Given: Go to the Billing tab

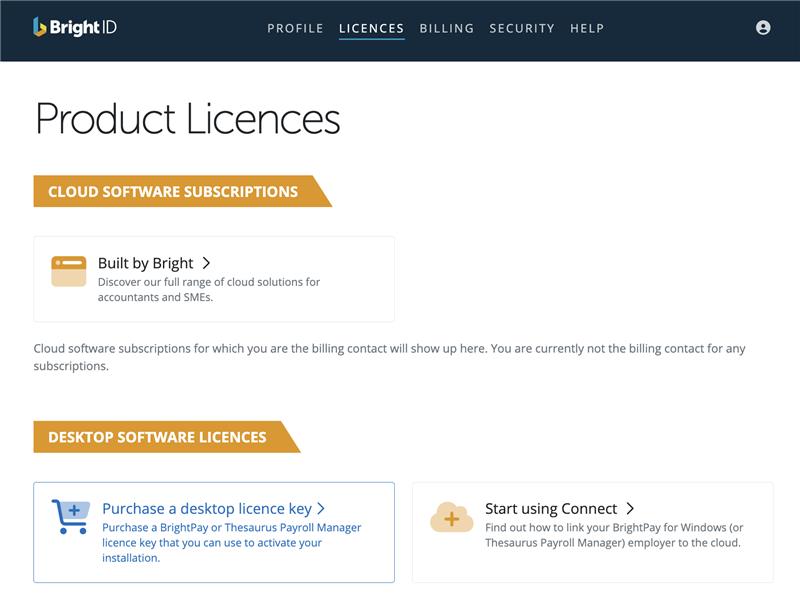Looking at the screenshot, I should [446, 29].
